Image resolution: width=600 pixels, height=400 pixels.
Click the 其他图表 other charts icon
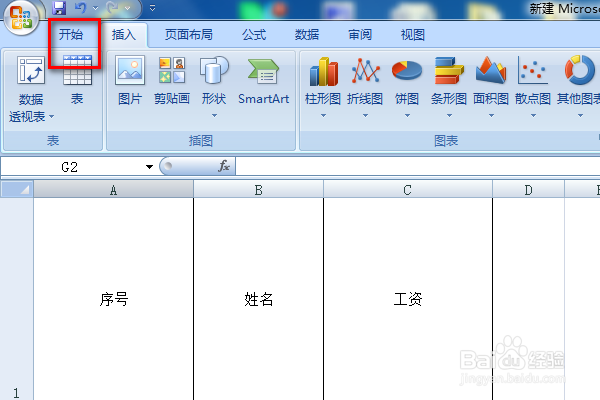[580, 70]
